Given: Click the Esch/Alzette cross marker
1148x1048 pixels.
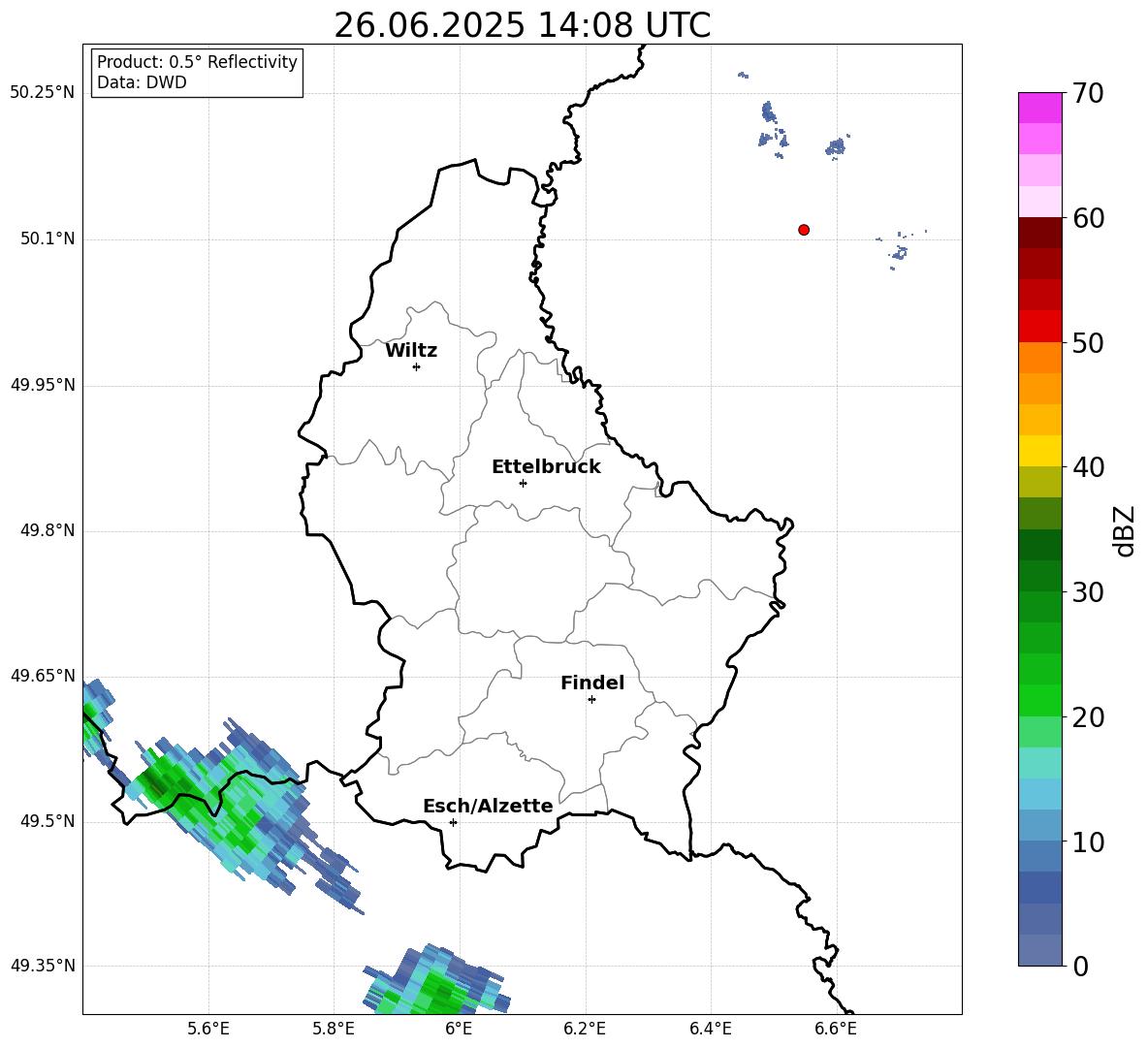Looking at the screenshot, I should pyautogui.click(x=453, y=822).
